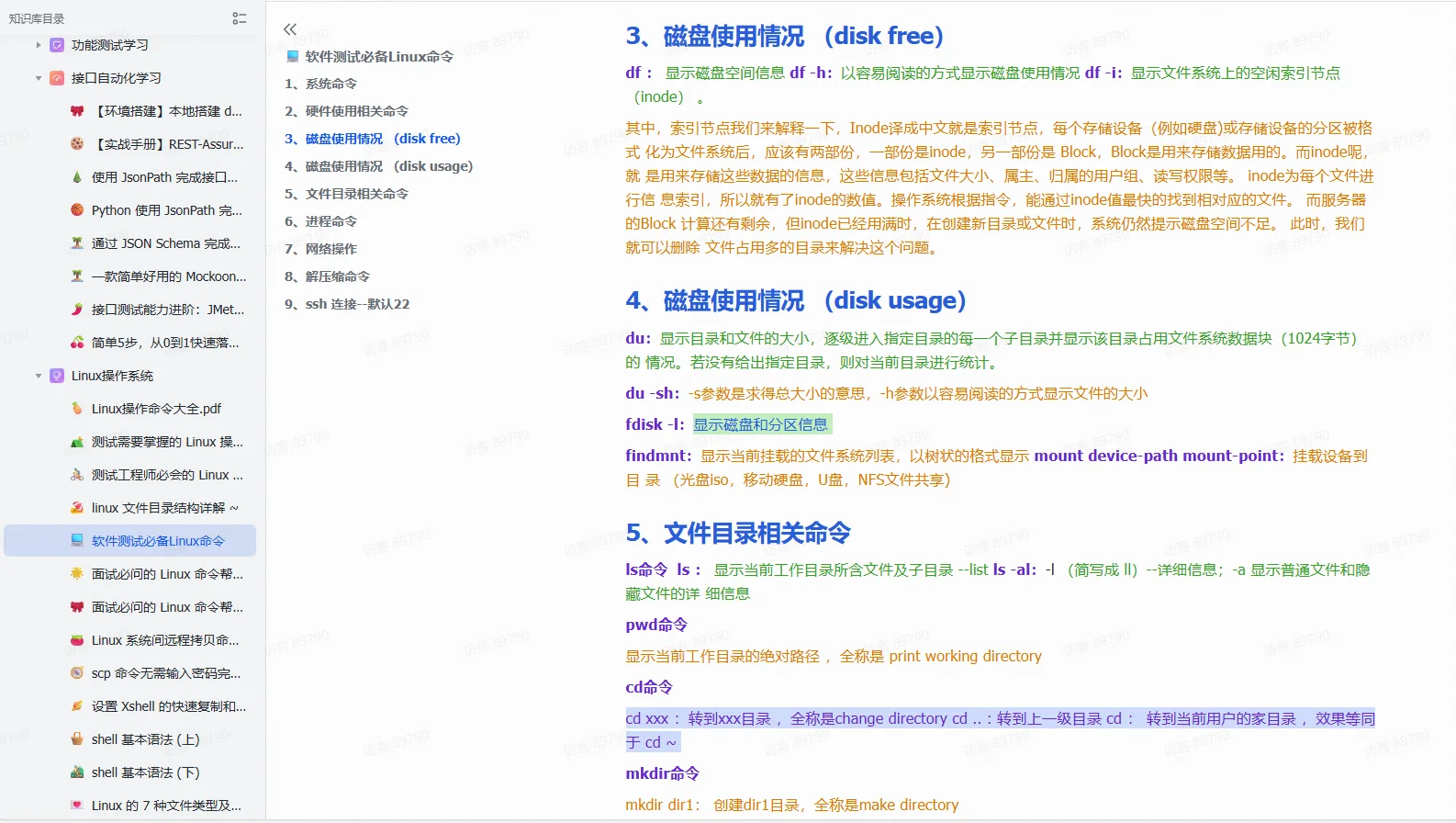Click icon beside 通过 JSON Schema 完成

pos(77,243)
